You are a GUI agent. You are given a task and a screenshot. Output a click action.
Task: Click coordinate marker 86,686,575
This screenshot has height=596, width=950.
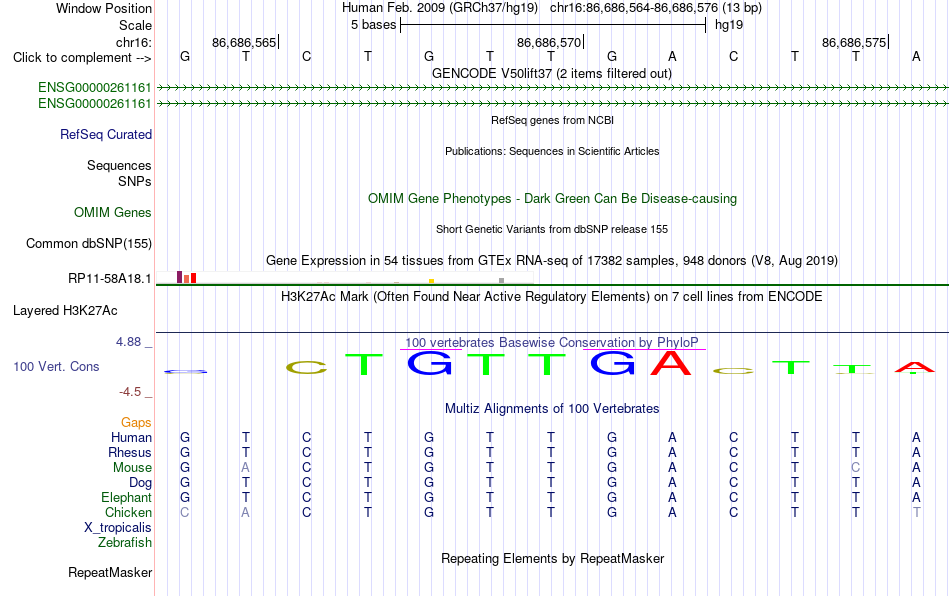click(x=854, y=42)
